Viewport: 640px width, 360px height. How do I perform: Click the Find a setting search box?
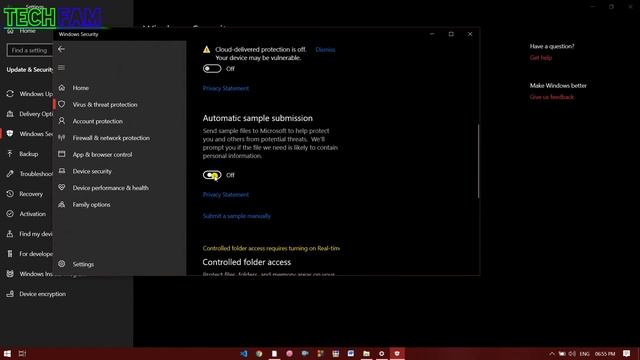pos(29,50)
